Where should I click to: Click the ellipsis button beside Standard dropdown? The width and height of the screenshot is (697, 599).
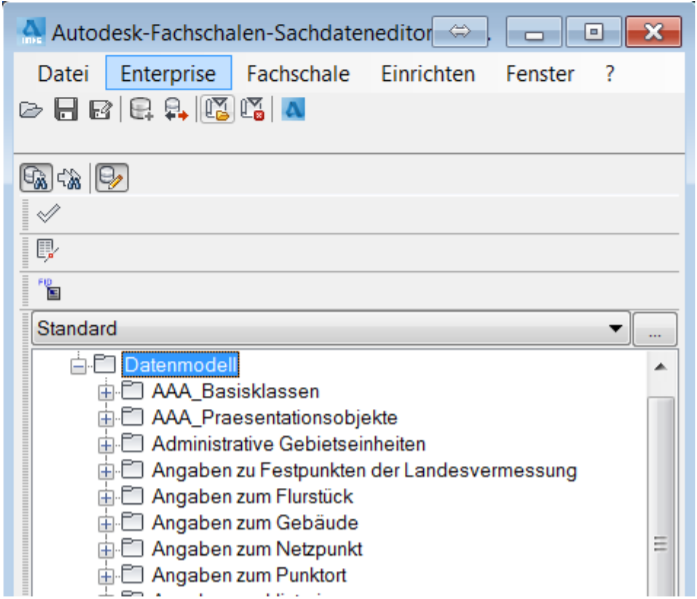point(655,329)
